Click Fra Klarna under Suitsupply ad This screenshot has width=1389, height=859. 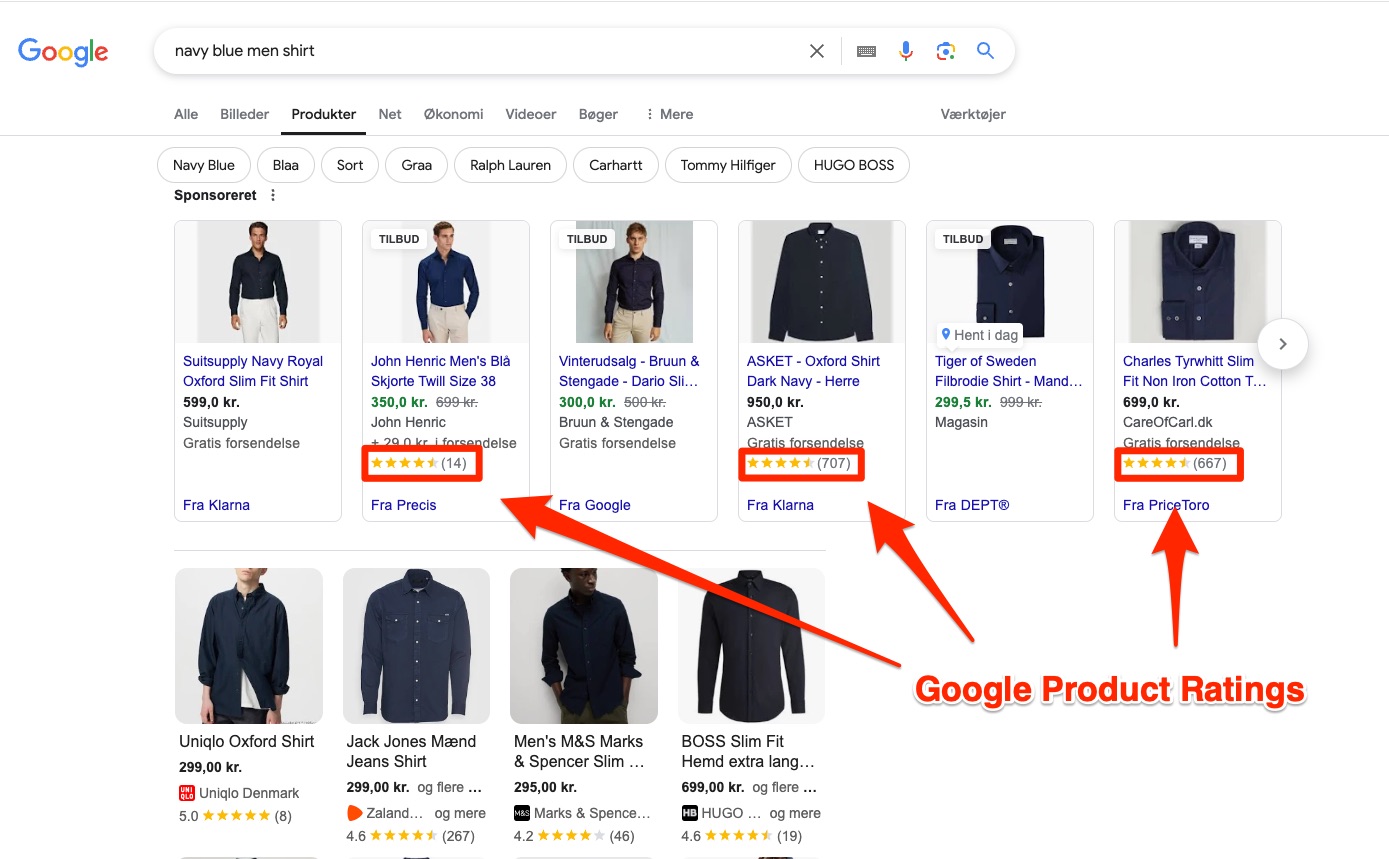[x=216, y=505]
